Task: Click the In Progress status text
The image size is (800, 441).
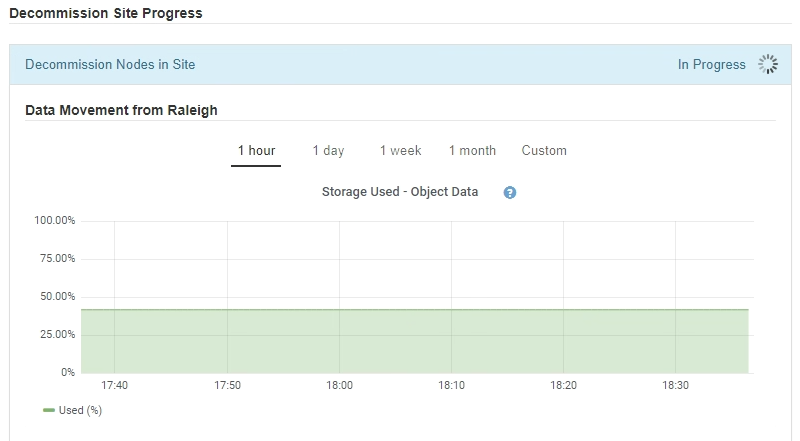Action: pyautogui.click(x=711, y=65)
